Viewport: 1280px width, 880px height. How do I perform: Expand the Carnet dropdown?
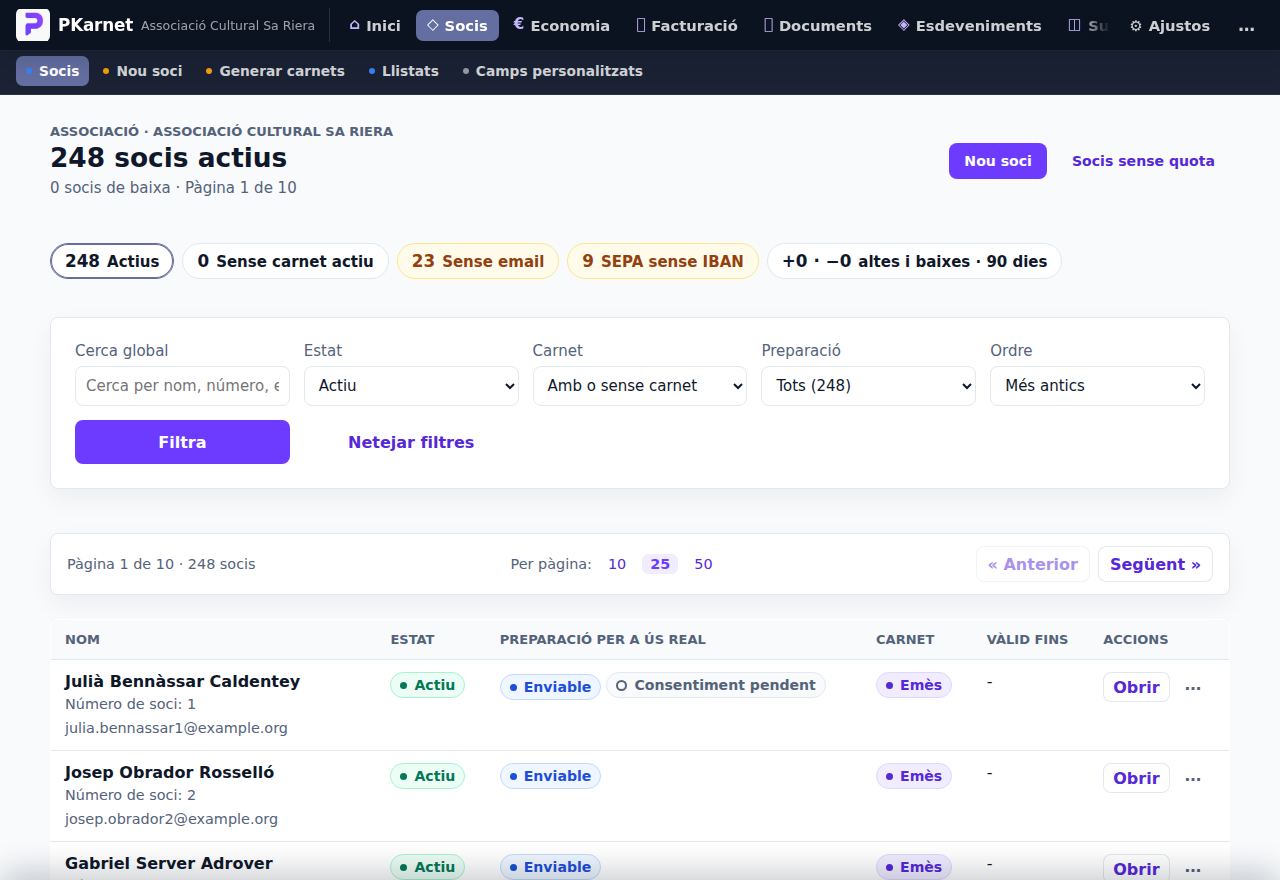pyautogui.click(x=640, y=386)
